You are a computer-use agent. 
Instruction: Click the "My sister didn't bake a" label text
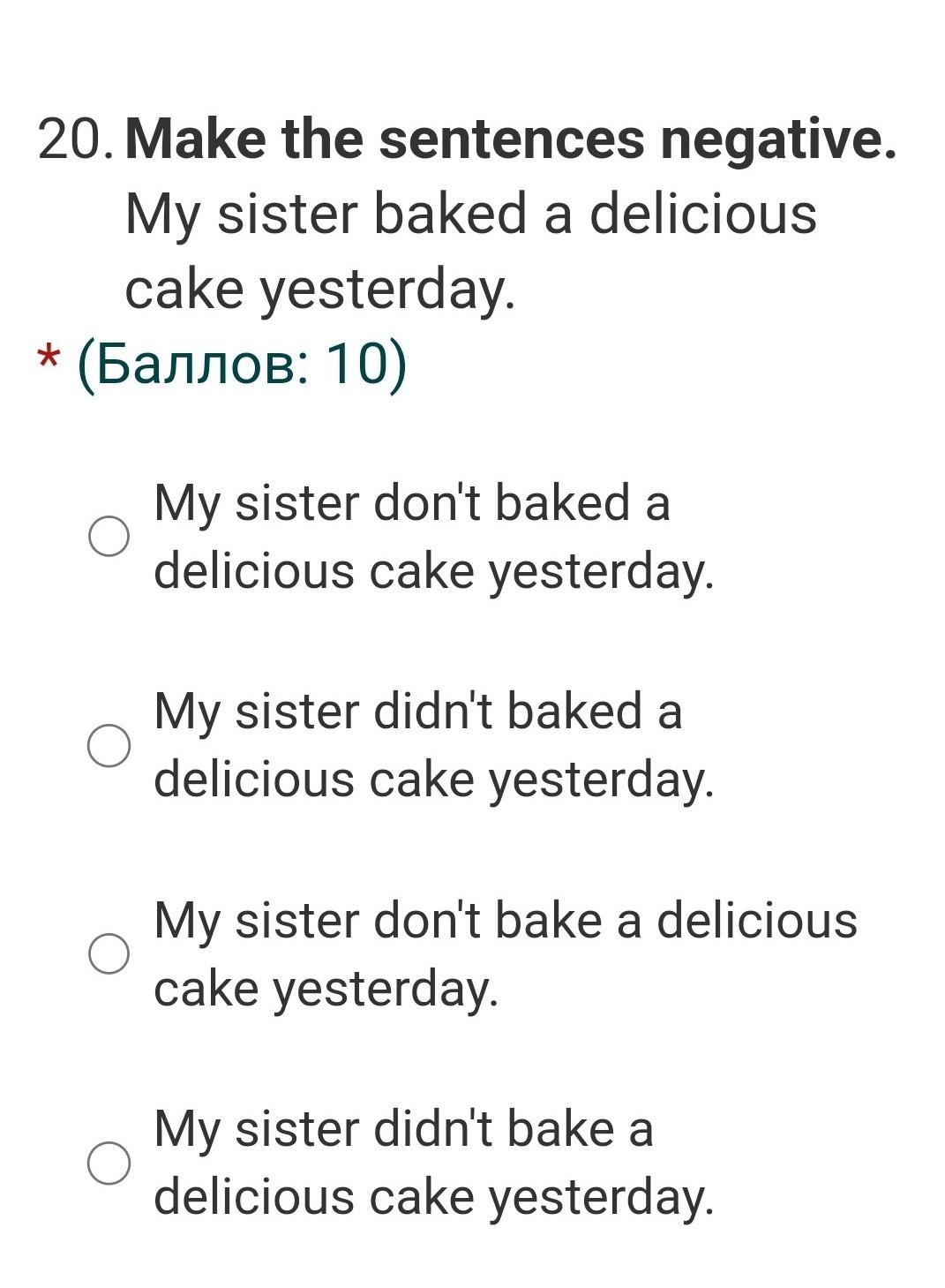pyautogui.click(x=403, y=1129)
